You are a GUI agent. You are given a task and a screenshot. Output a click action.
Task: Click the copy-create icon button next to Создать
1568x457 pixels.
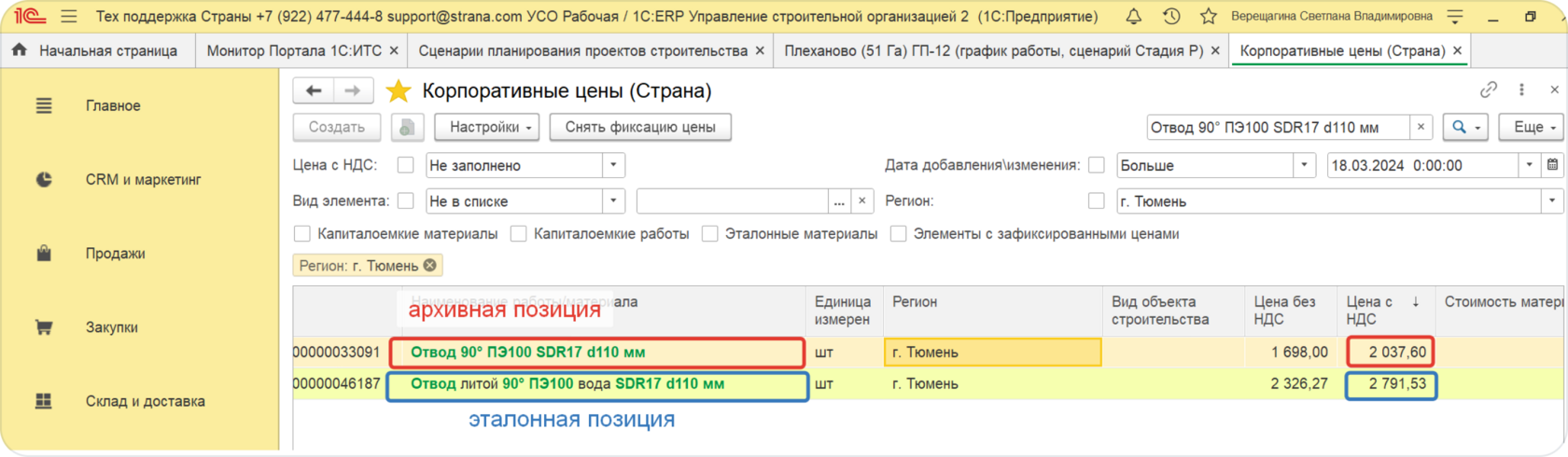407,127
